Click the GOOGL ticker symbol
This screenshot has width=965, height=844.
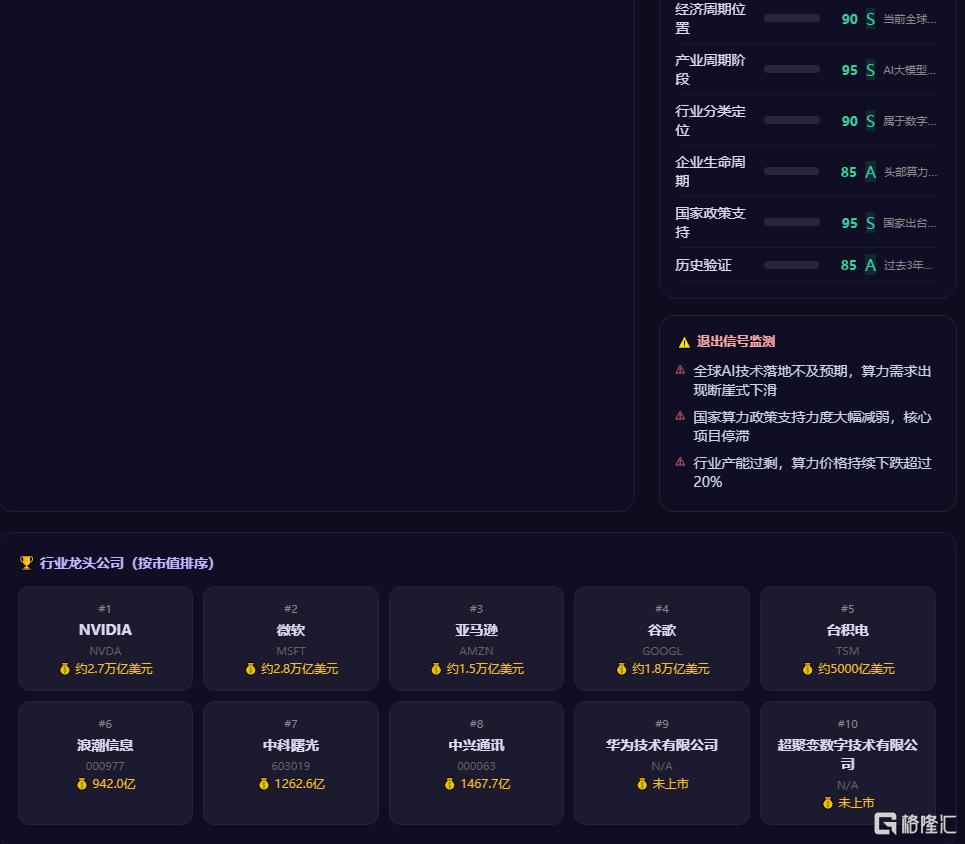(x=662, y=651)
